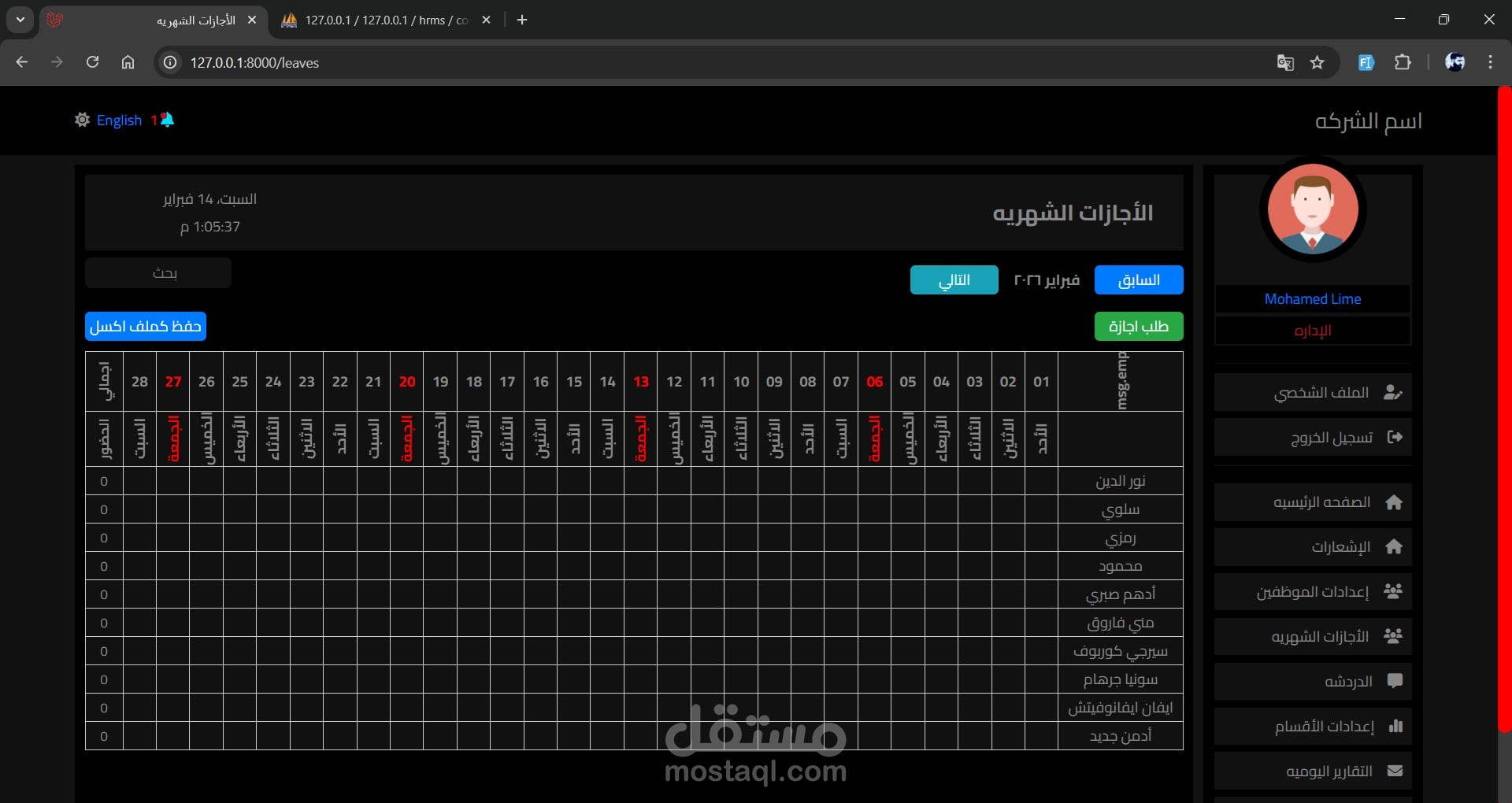Screen dimensions: 1512x803
Task: Click the إعدادات الأقسام chart icon
Action: click(1395, 726)
